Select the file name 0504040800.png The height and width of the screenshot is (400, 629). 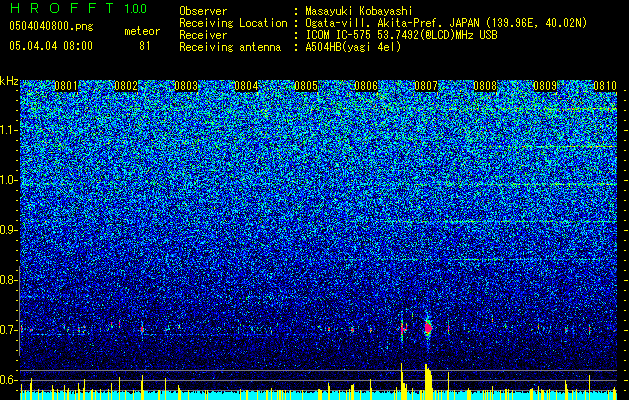point(51,27)
